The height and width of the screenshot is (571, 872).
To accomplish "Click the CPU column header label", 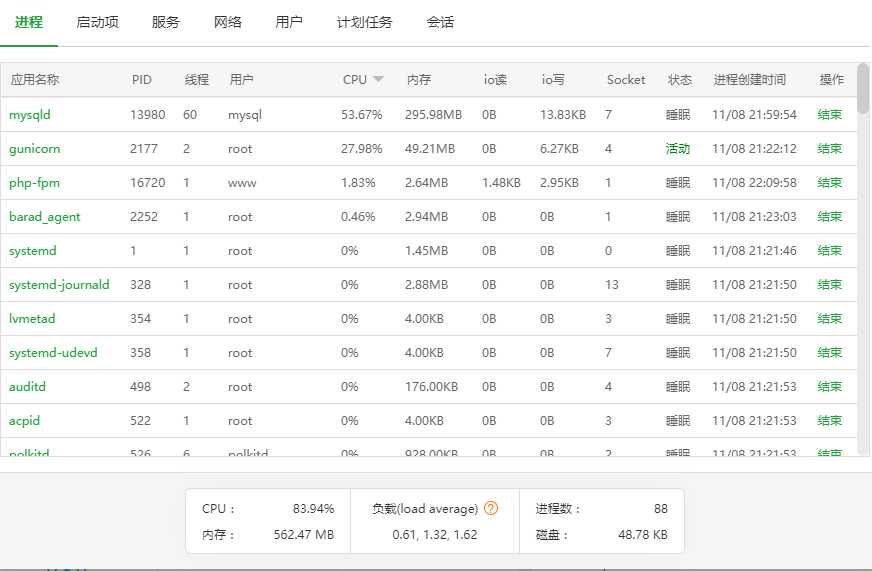I will click(355, 80).
